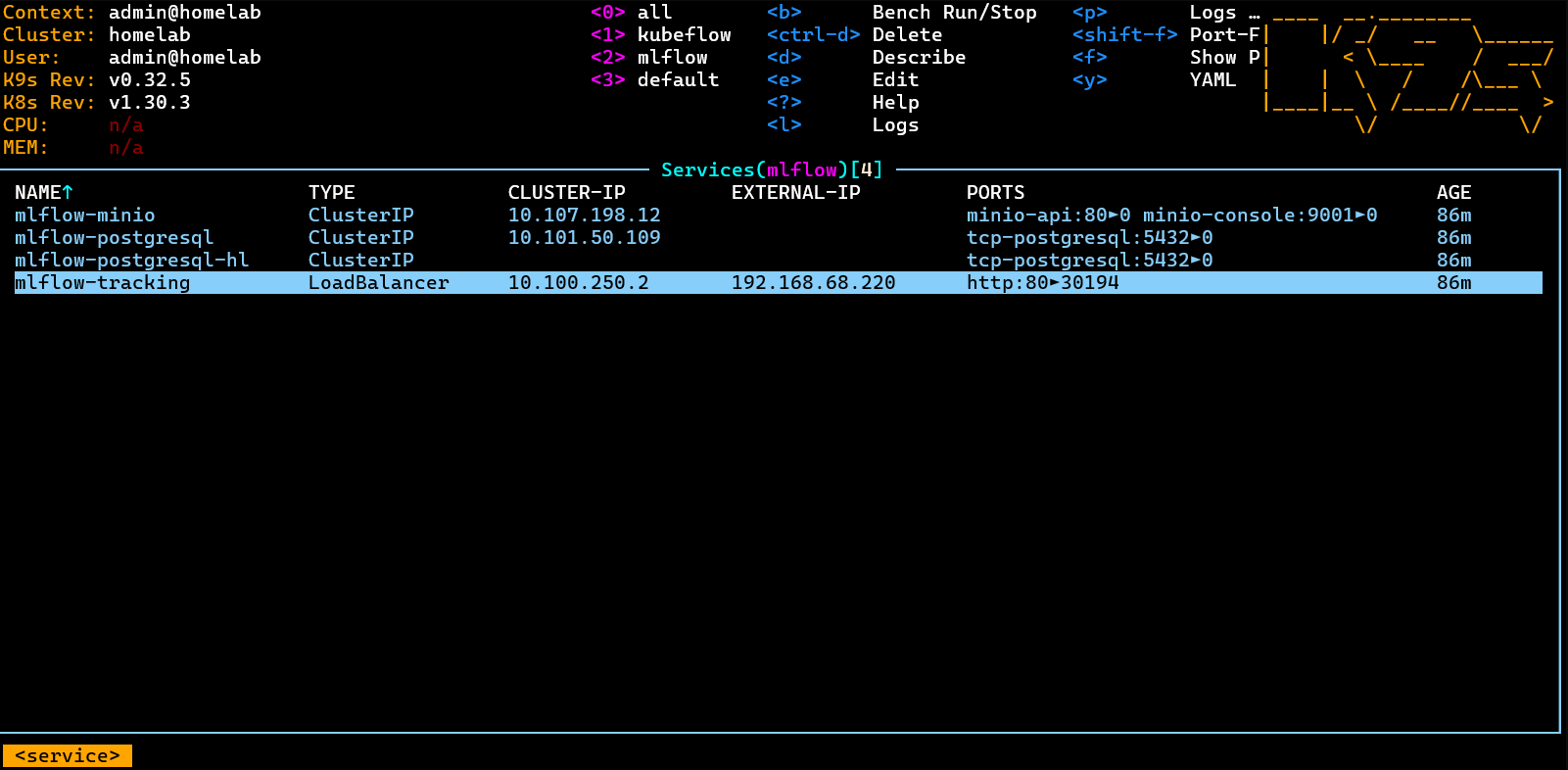Viewport: 1568px width, 770px height.
Task: Select the mlflow-postgresql service name
Action: pyautogui.click(x=114, y=237)
